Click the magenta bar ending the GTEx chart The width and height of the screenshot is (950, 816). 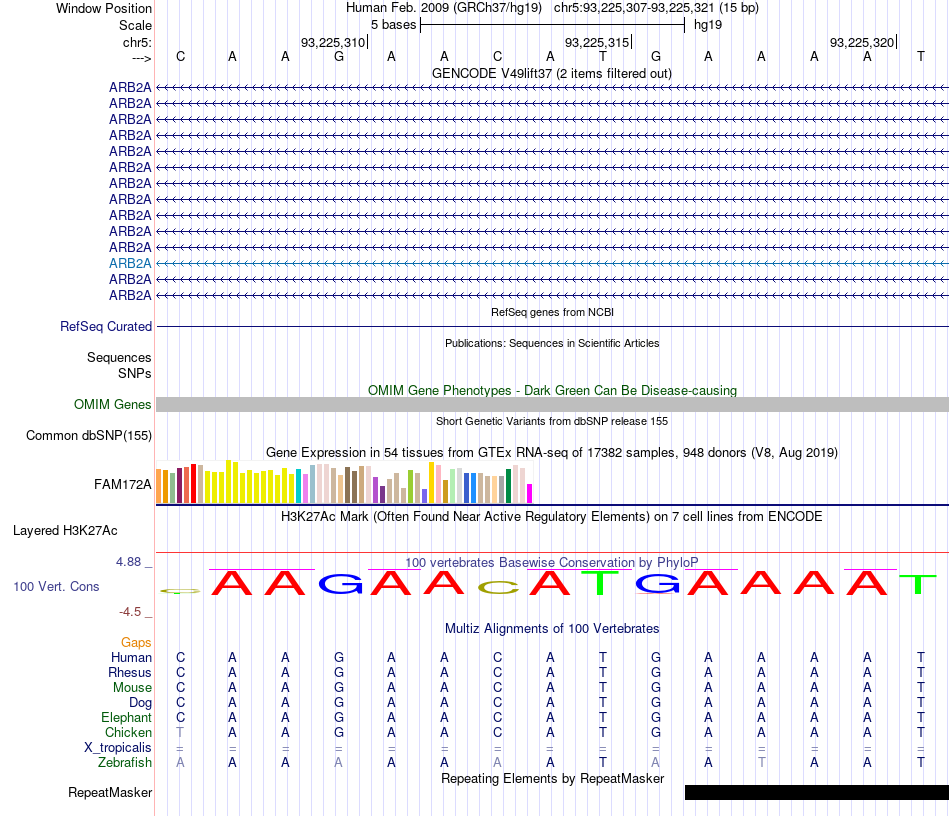click(530, 494)
